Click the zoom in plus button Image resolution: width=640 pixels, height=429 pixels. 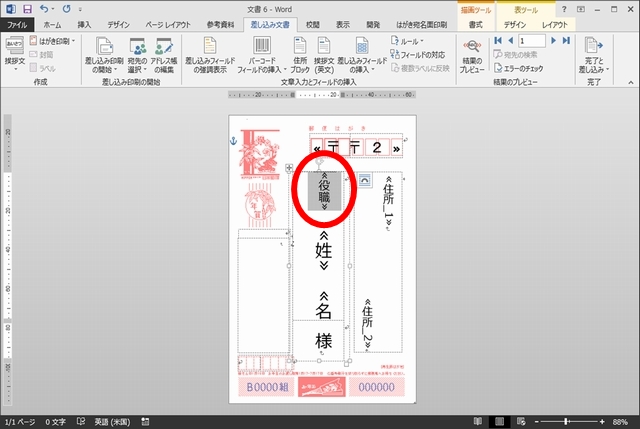(x=602, y=422)
